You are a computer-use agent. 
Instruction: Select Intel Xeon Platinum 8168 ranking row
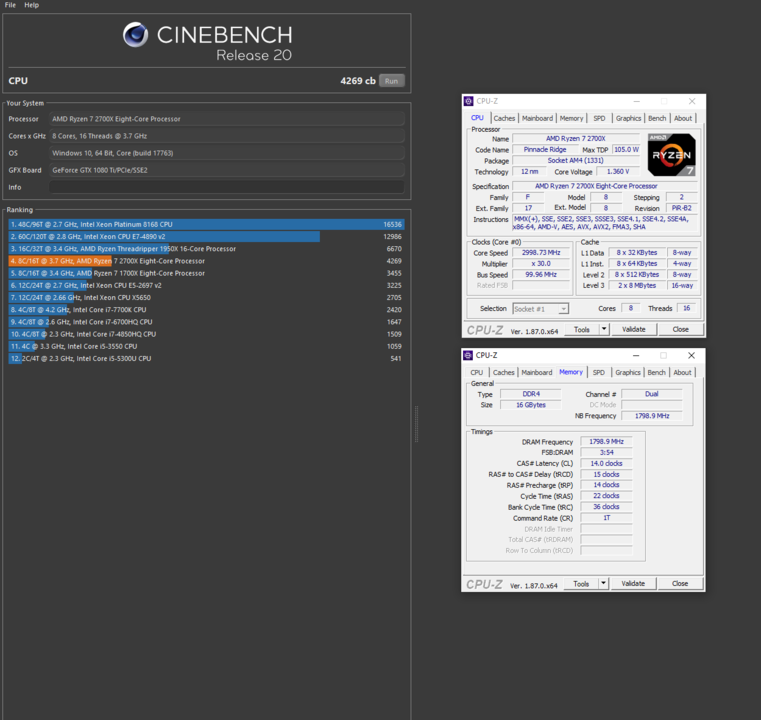tap(206, 225)
